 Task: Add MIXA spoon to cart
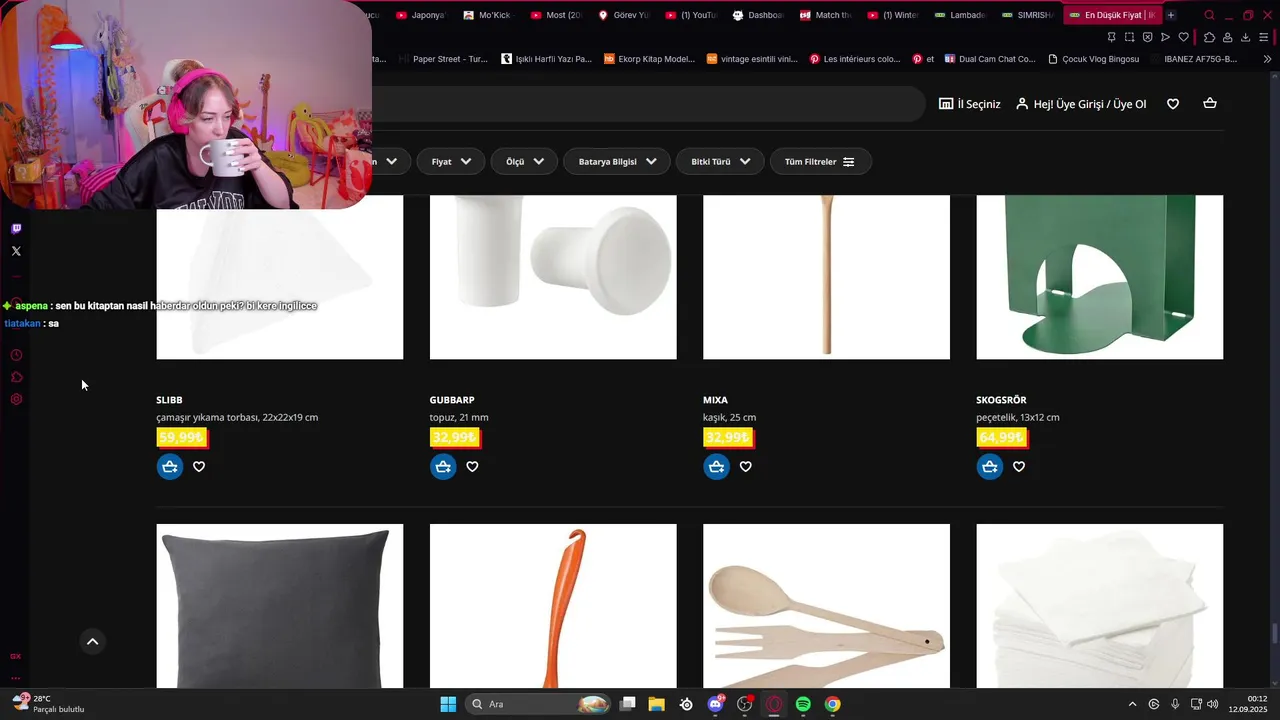716,467
